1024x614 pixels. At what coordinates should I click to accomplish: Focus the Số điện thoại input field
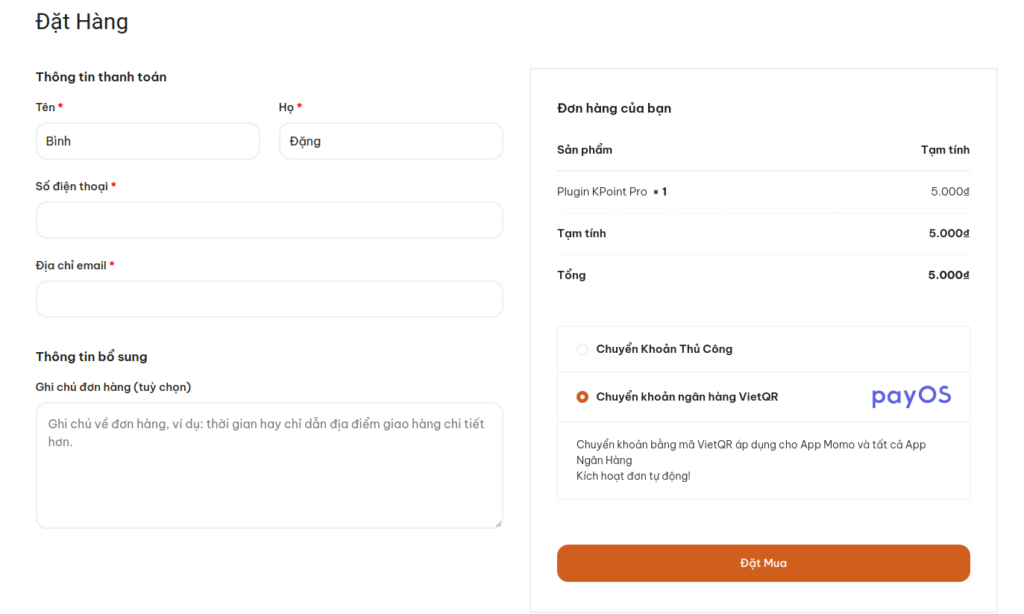(x=269, y=220)
